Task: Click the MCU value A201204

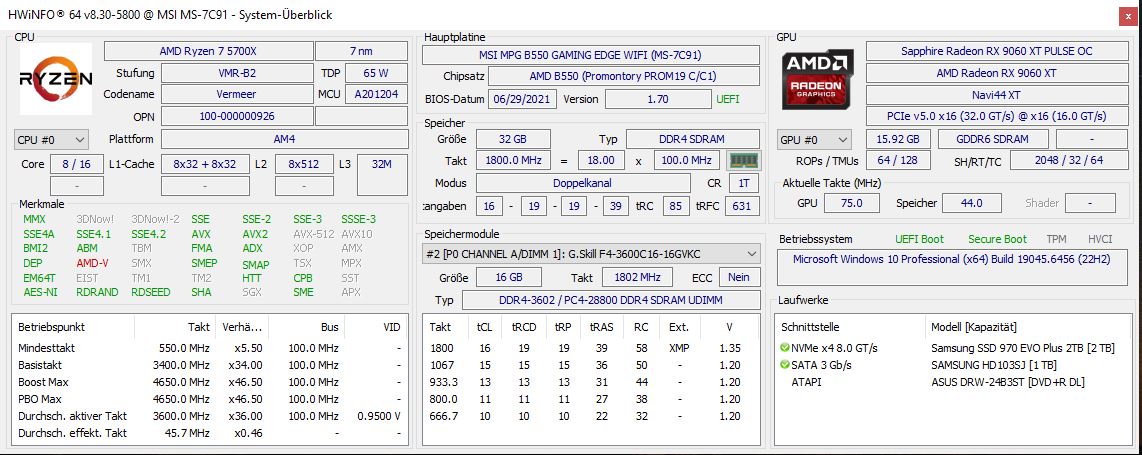Action: [376, 94]
